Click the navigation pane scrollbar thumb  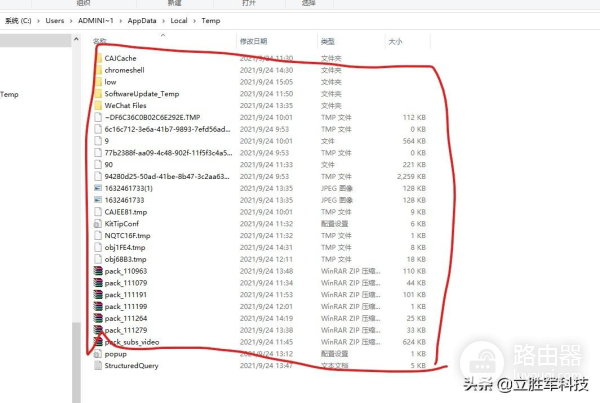pyautogui.click(x=76, y=362)
